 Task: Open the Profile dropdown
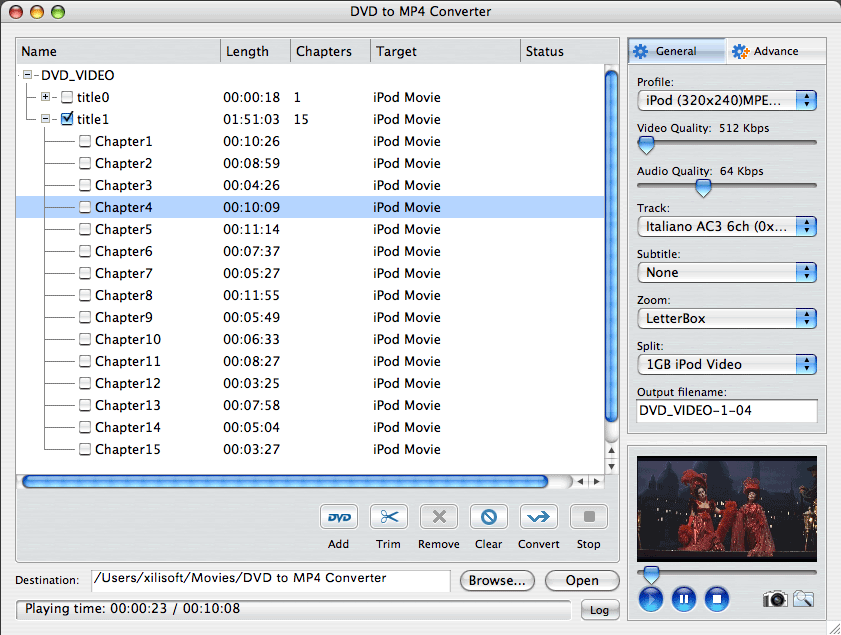point(727,100)
